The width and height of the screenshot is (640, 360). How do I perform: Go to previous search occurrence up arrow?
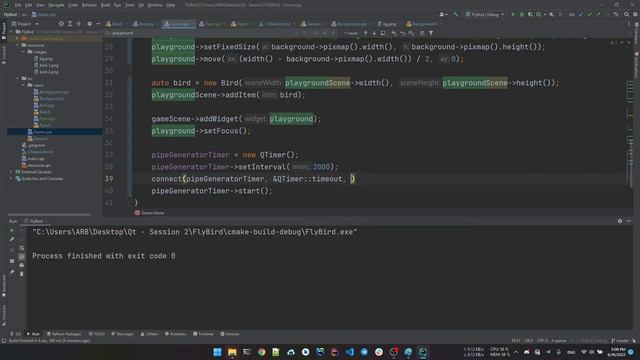365,33
